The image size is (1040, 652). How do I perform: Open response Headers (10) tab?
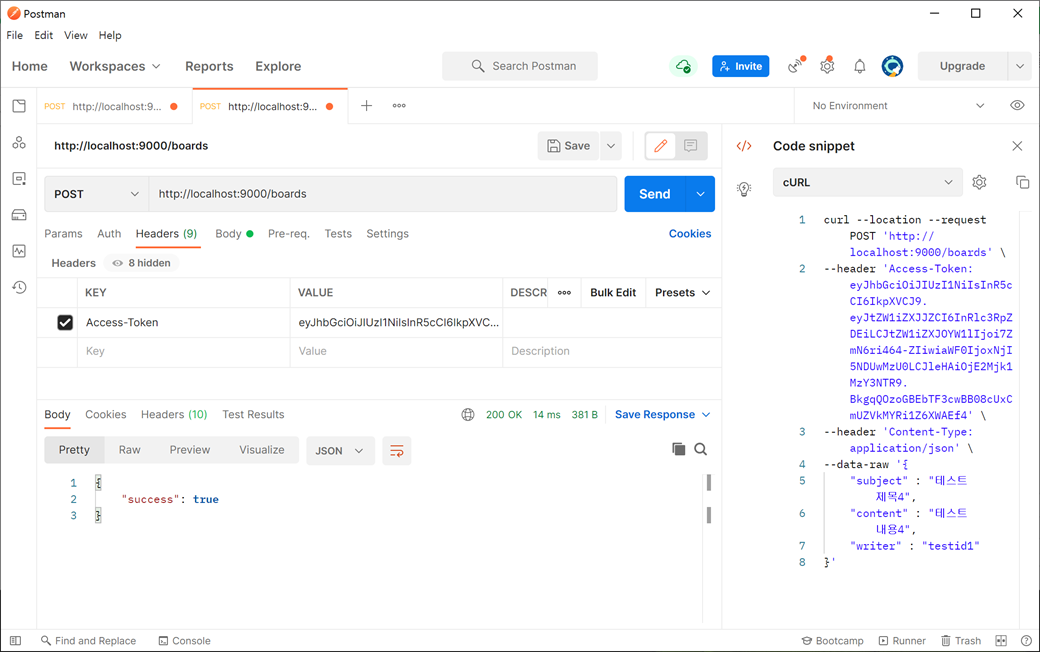point(174,415)
